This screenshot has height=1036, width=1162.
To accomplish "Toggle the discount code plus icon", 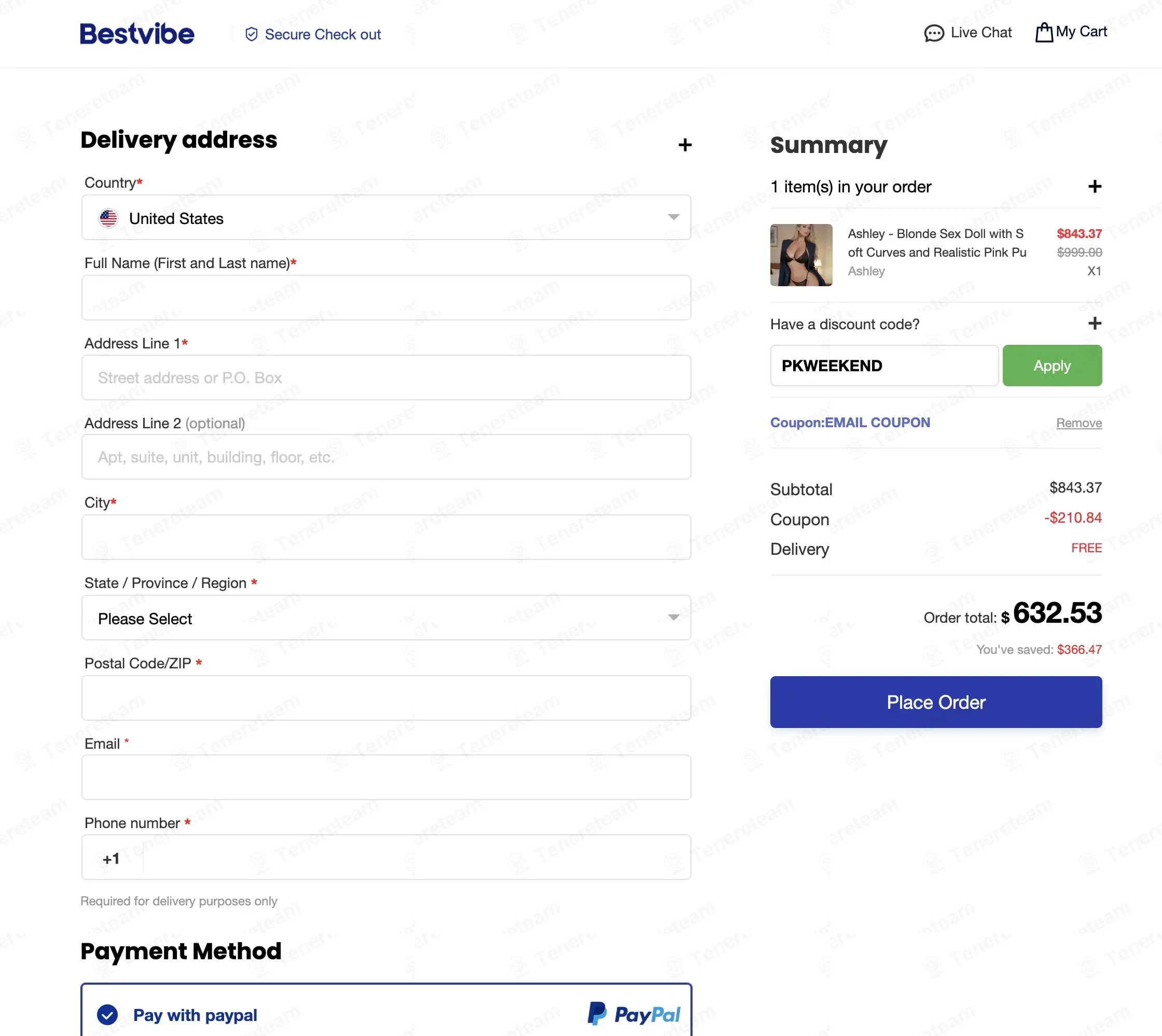I will click(x=1094, y=324).
